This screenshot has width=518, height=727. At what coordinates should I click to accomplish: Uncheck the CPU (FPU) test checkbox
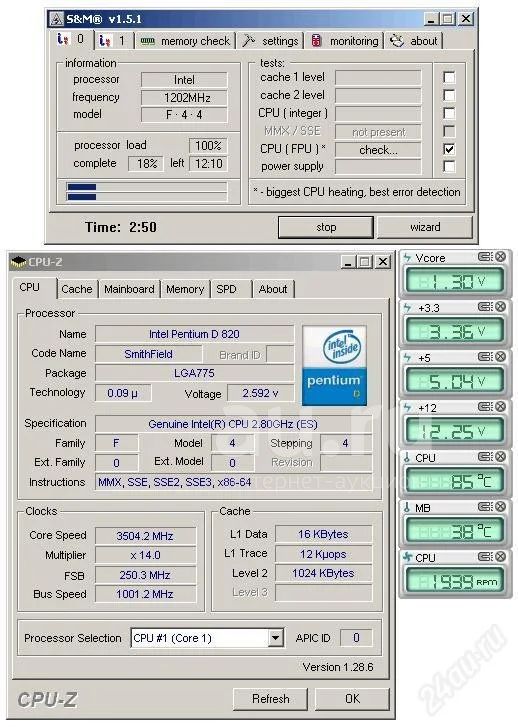click(x=449, y=149)
